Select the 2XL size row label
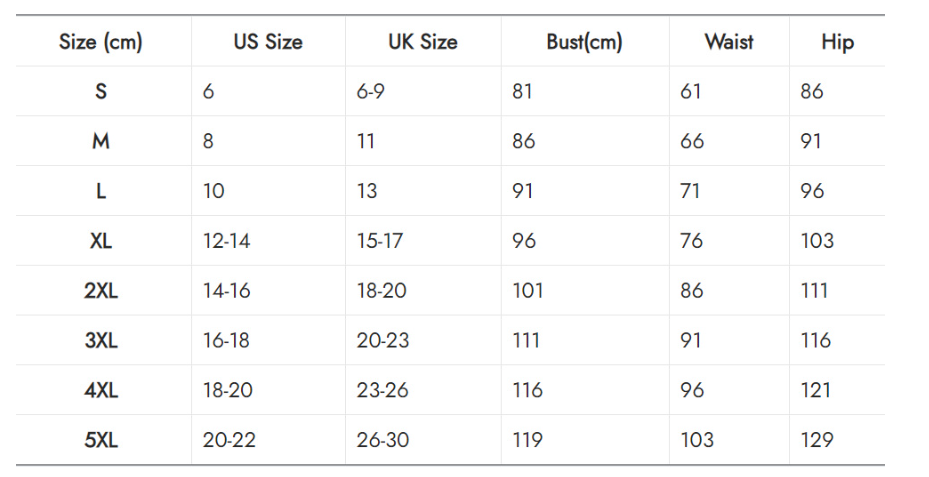 [101, 291]
